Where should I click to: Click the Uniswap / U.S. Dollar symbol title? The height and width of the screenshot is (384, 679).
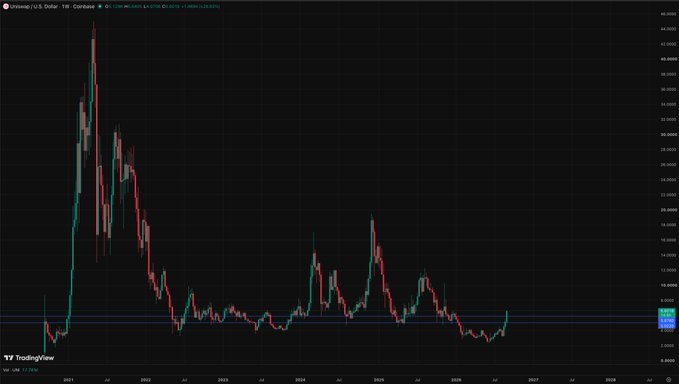tap(52, 6)
